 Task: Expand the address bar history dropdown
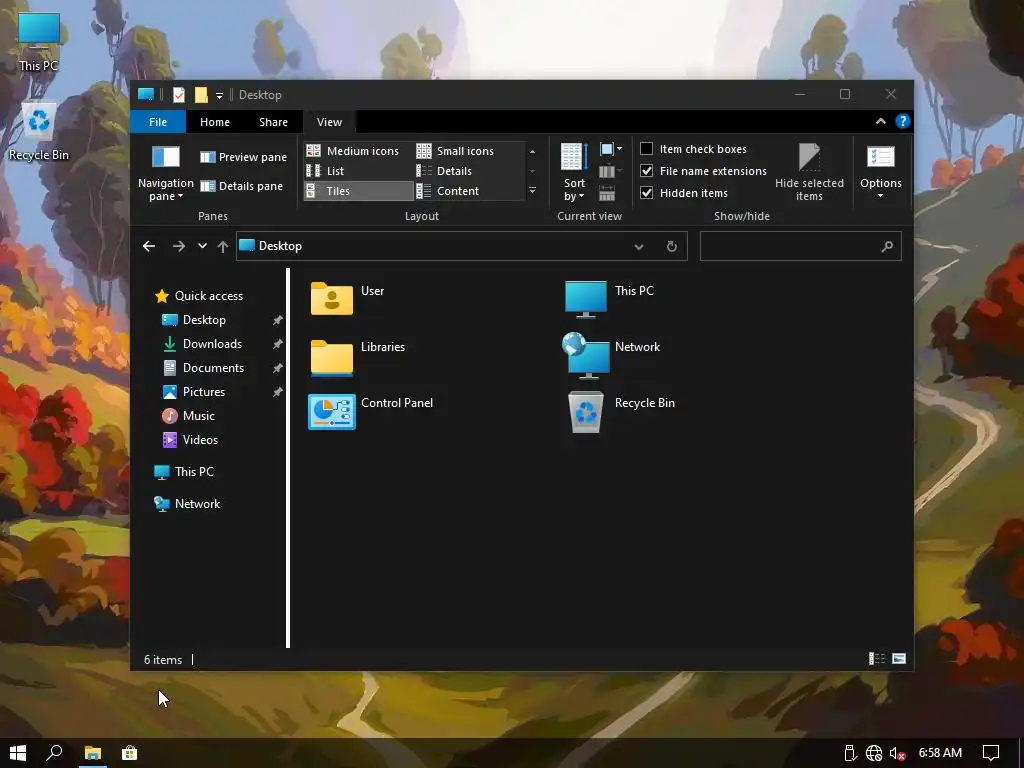639,246
